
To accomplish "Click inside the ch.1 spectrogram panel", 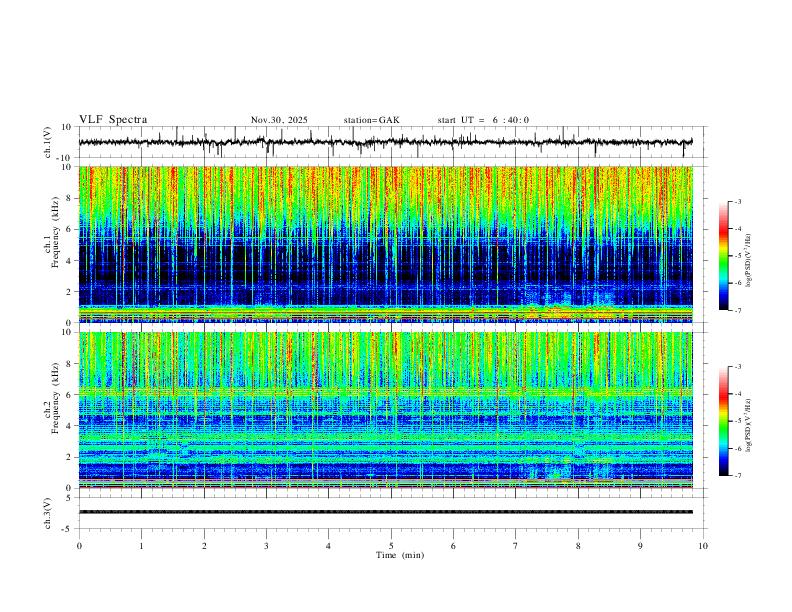I will (x=385, y=244).
